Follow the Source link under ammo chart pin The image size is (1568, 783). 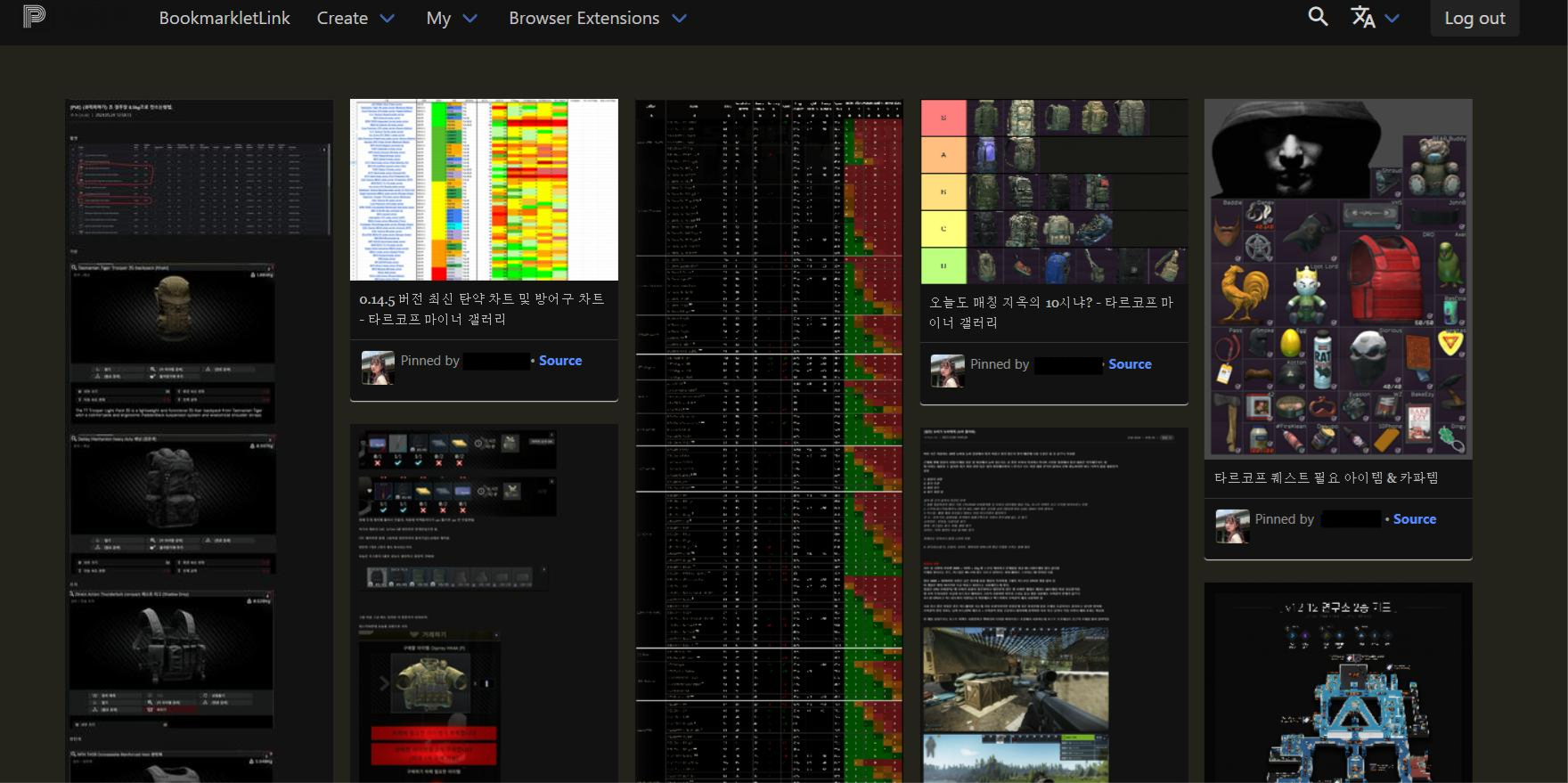tap(559, 361)
